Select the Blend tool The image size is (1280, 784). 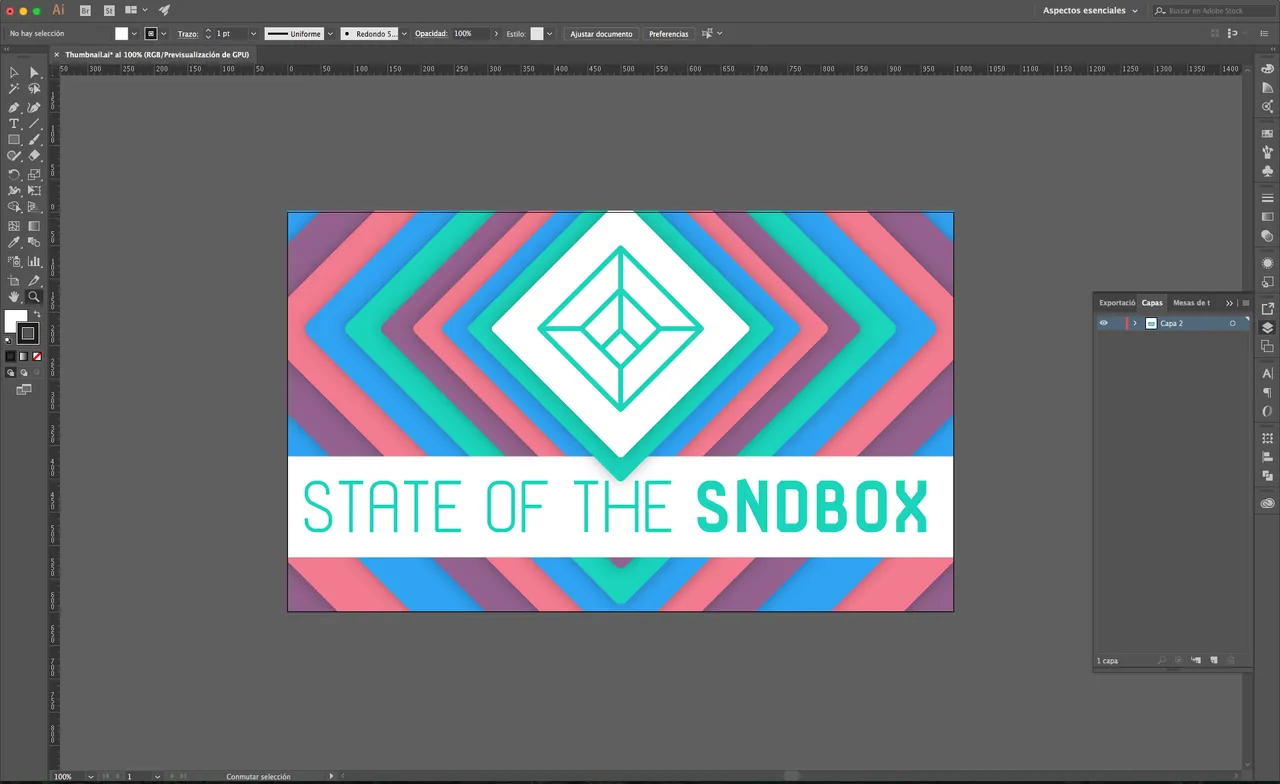(x=34, y=242)
